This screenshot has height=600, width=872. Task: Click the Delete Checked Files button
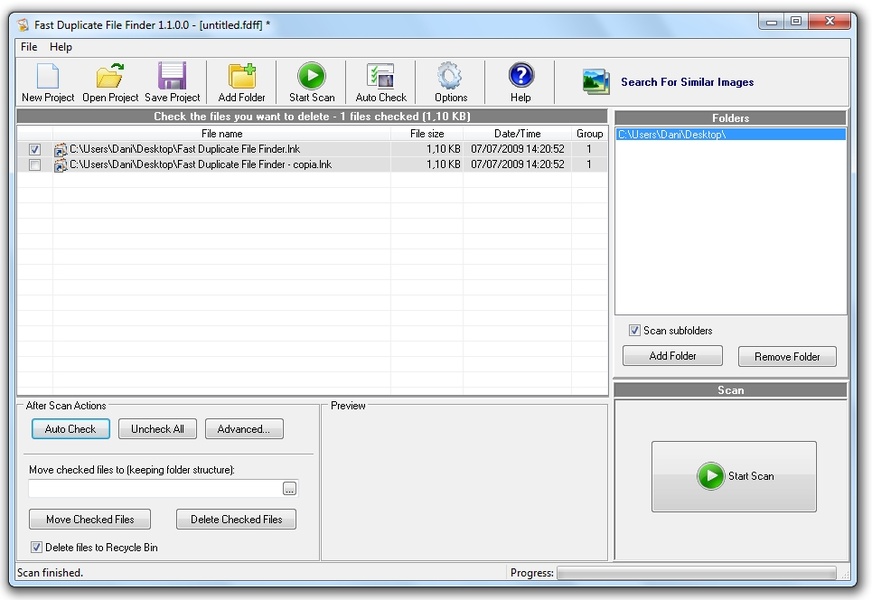(236, 519)
